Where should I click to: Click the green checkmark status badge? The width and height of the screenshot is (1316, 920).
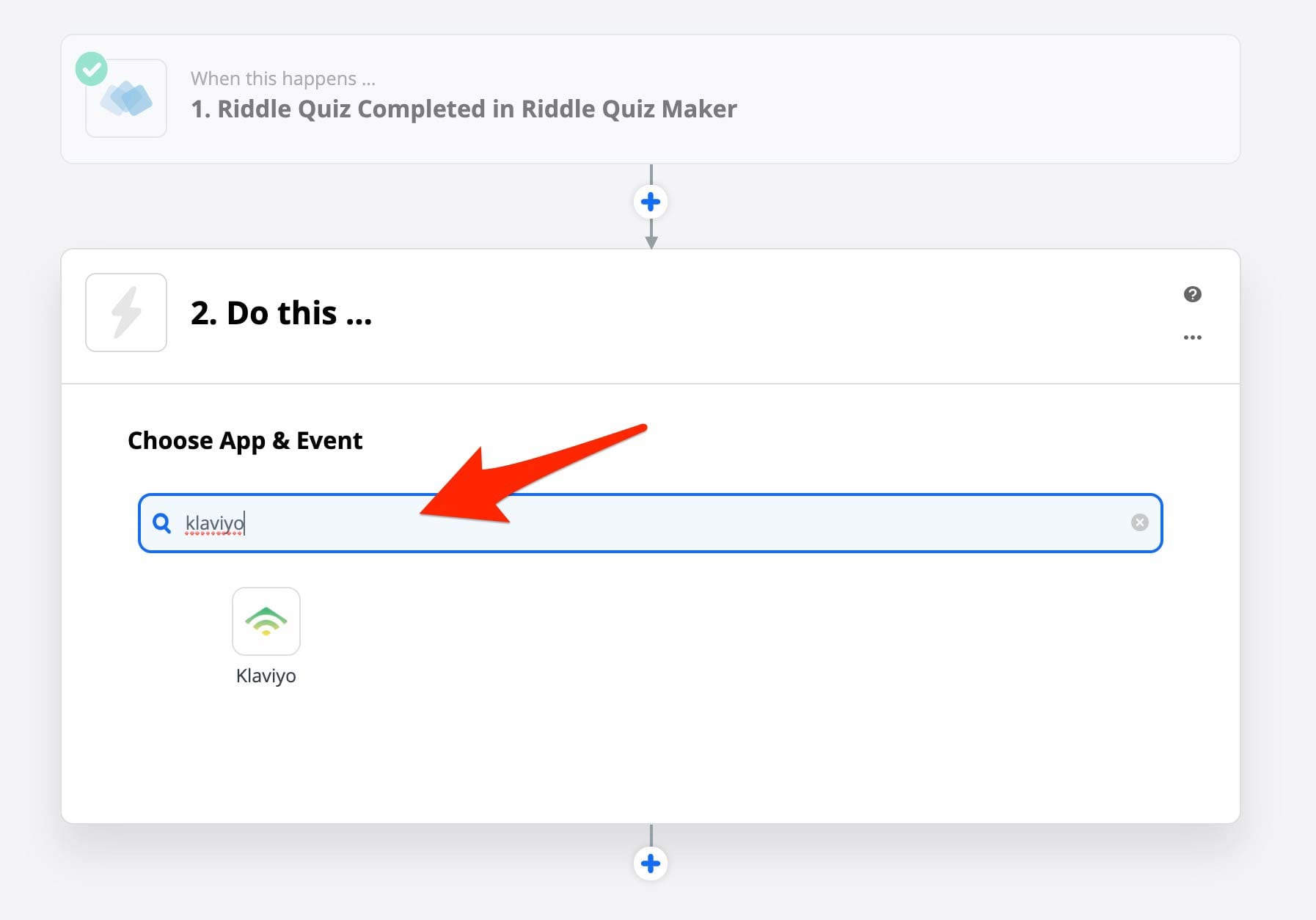92,69
